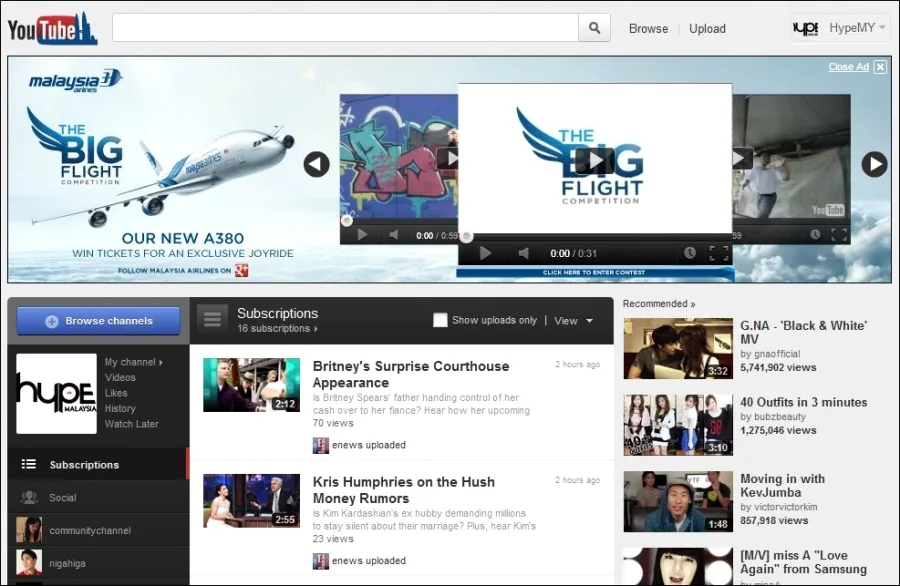
Task: Mute the ad video's volume
Action: pos(524,253)
